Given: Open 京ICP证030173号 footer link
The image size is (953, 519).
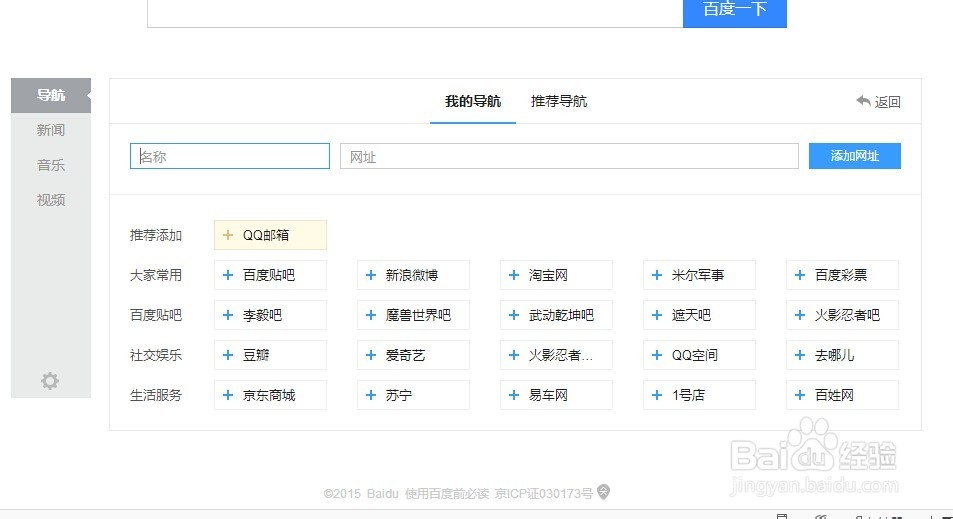Looking at the screenshot, I should [x=543, y=493].
